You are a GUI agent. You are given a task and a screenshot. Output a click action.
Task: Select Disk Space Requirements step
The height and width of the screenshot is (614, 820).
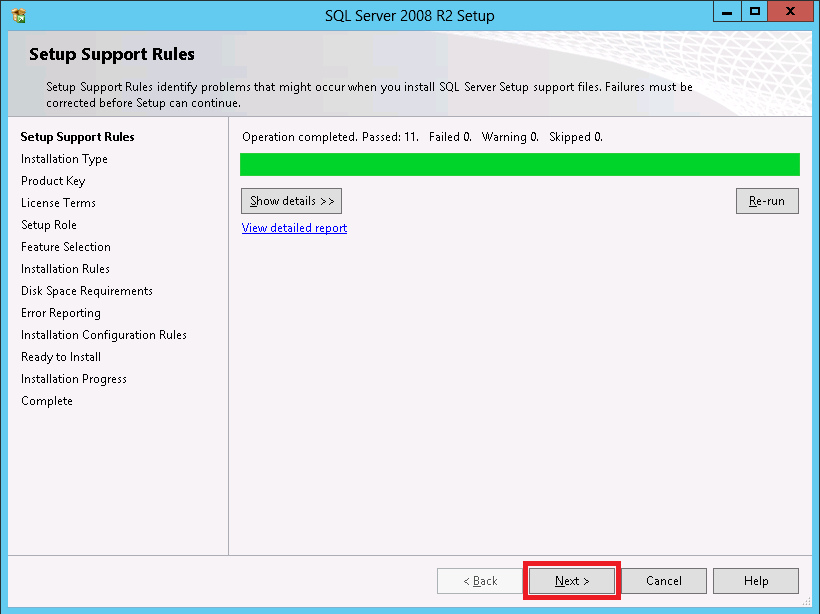tap(87, 291)
